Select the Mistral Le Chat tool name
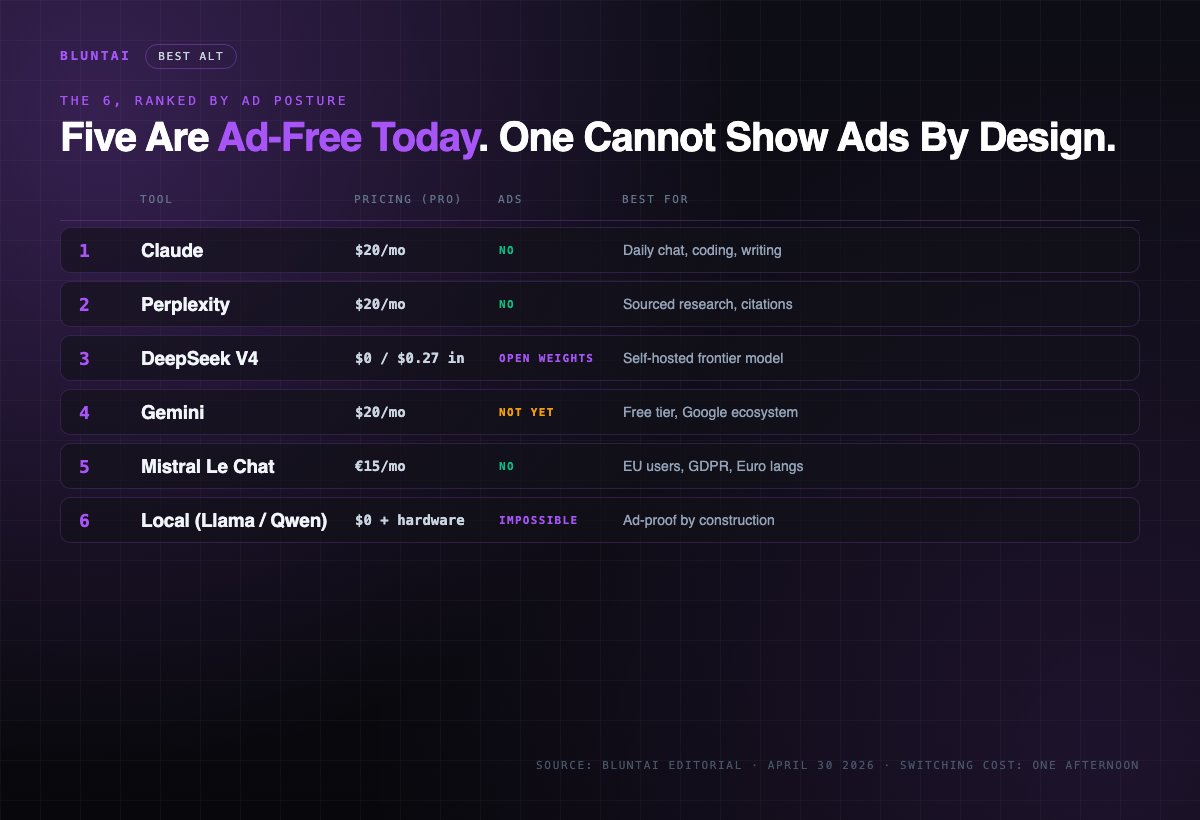1200x820 pixels. click(208, 467)
